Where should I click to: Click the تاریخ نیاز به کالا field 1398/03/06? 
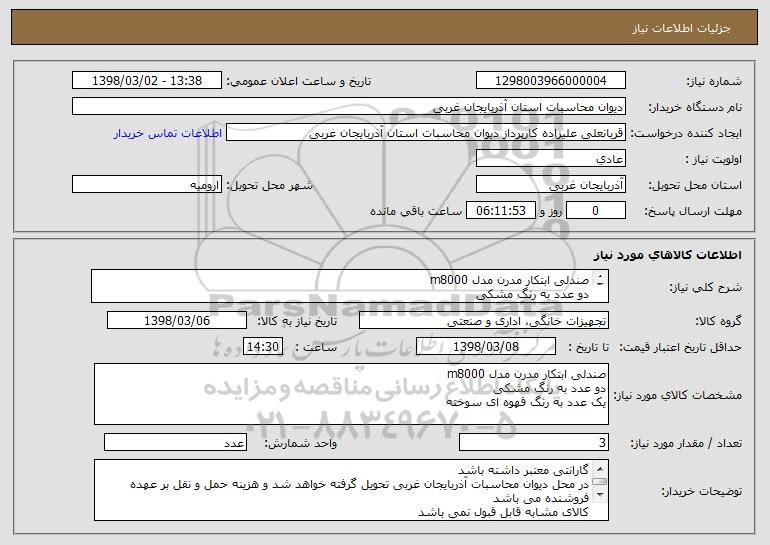pyautogui.click(x=177, y=321)
